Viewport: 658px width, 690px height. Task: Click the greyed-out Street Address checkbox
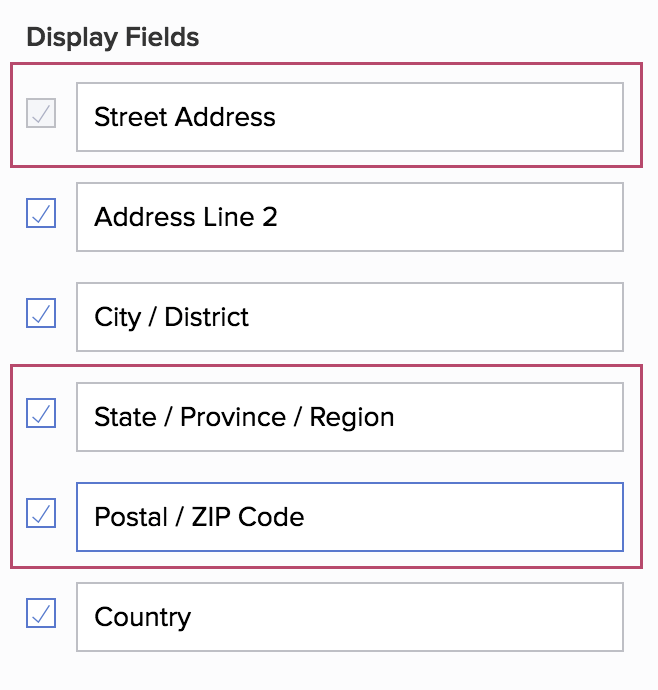coord(41,113)
